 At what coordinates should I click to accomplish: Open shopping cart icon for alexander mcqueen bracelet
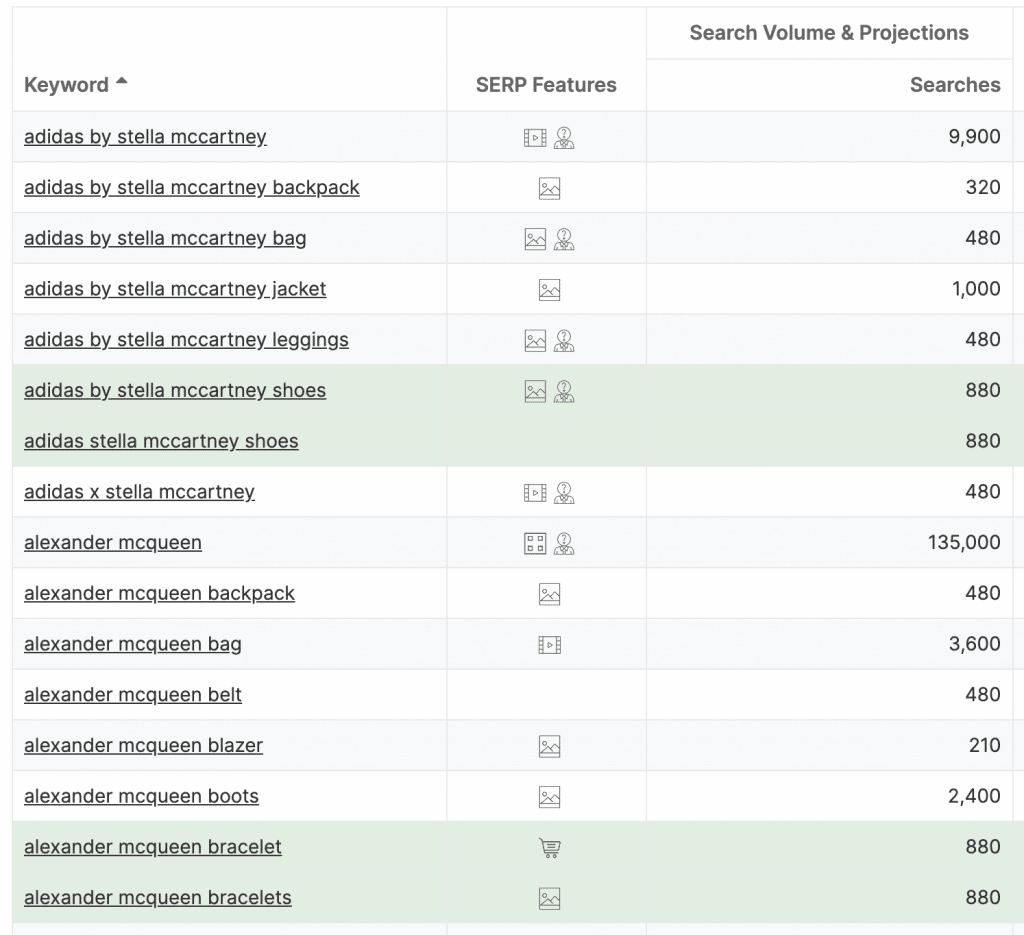[x=549, y=848]
